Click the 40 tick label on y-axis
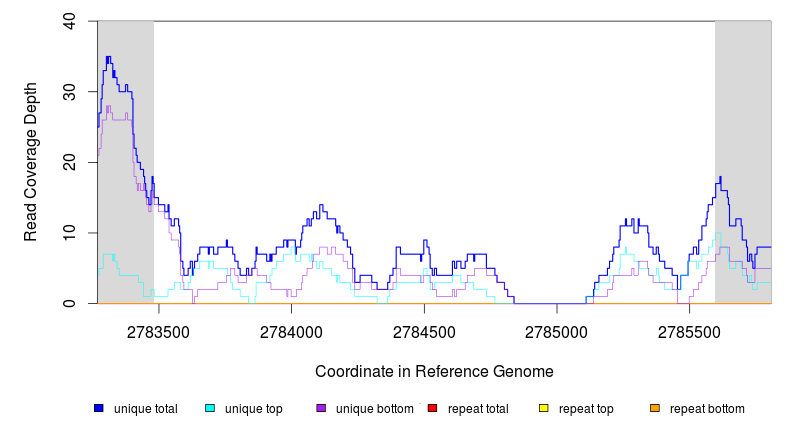This screenshot has height=432, width=792. (67, 20)
